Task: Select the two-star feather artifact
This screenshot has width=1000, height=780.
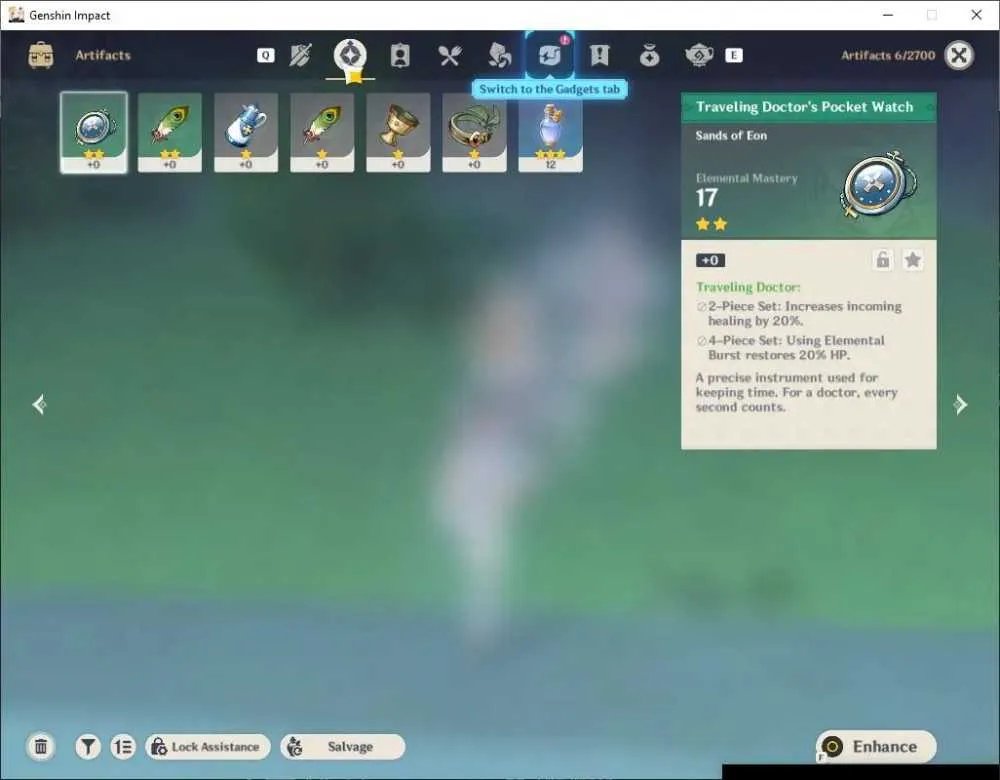Action: pyautogui.click(x=170, y=132)
